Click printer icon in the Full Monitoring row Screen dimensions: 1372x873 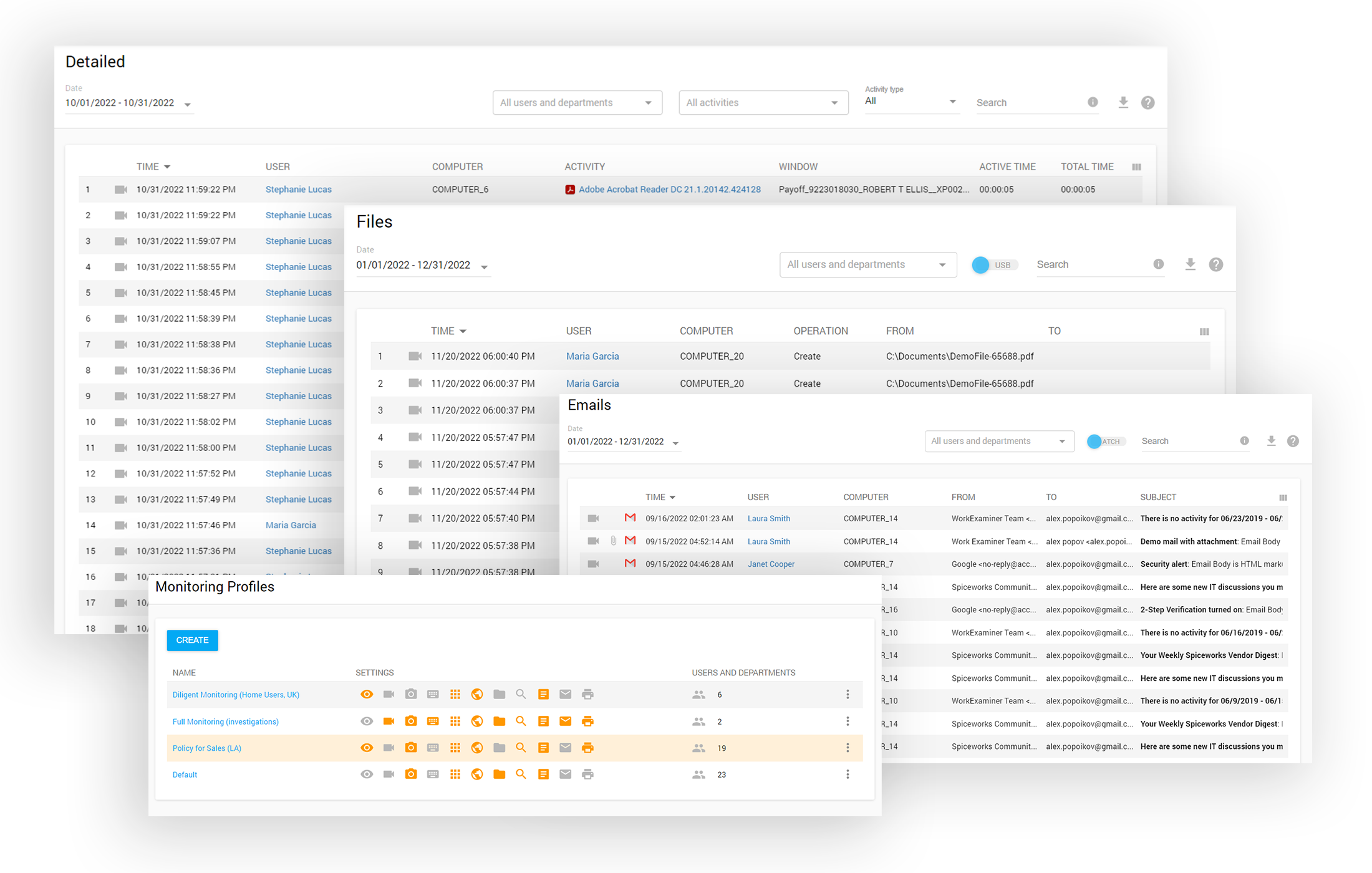click(587, 721)
